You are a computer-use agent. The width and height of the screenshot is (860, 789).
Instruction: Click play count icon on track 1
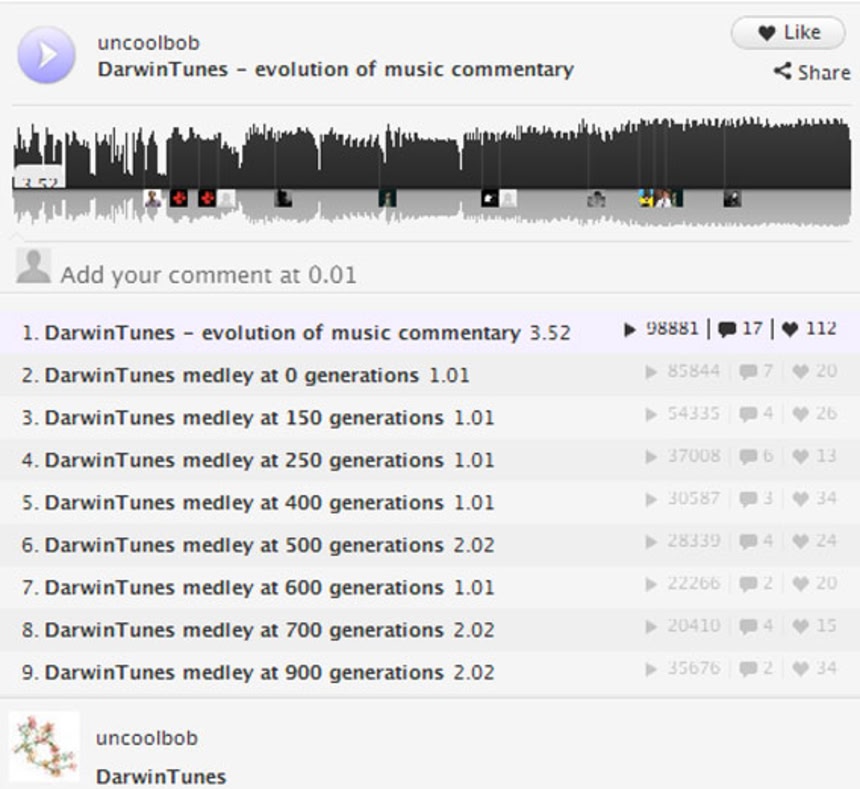(629, 329)
